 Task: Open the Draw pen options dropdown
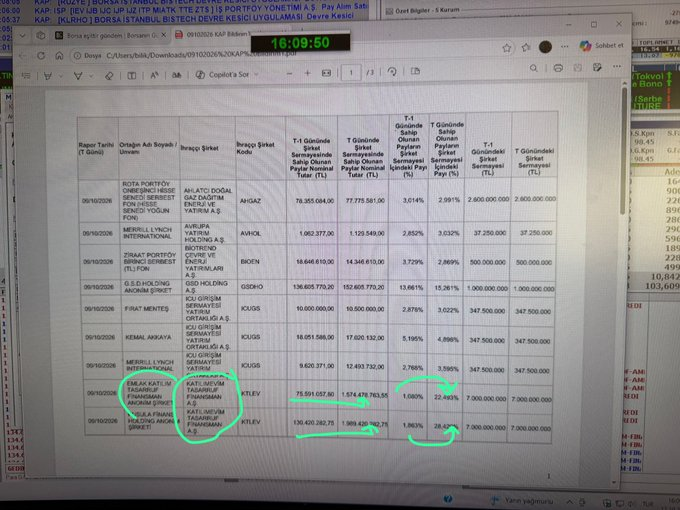pyautogui.click(x=61, y=76)
